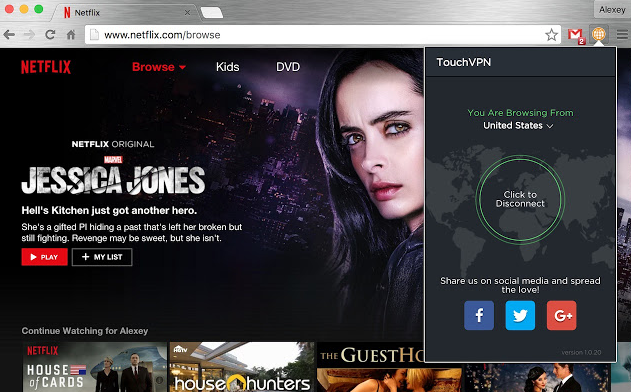Share TouchVPN on Twitter
631x392 pixels.
coord(520,315)
